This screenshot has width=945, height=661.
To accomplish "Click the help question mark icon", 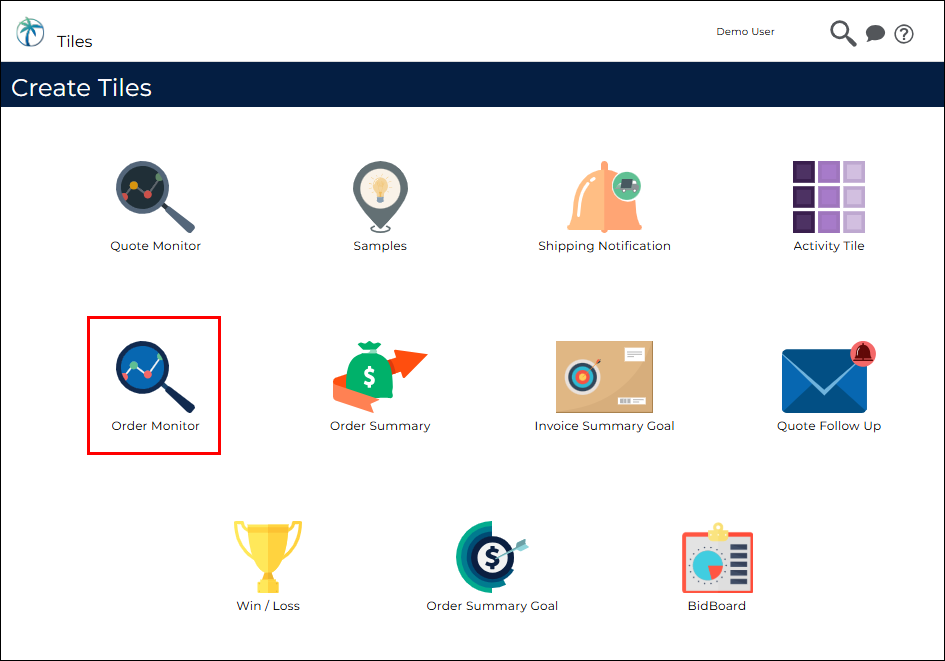I will click(x=903, y=34).
